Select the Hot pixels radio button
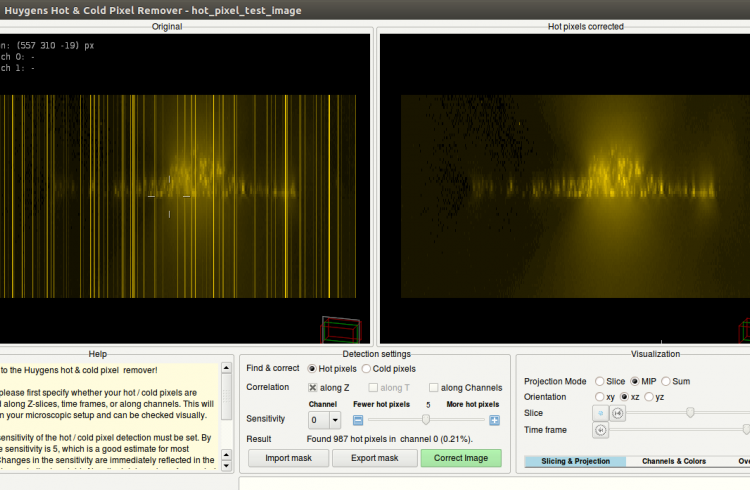Viewport: 750px width, 490px height. click(x=312, y=369)
